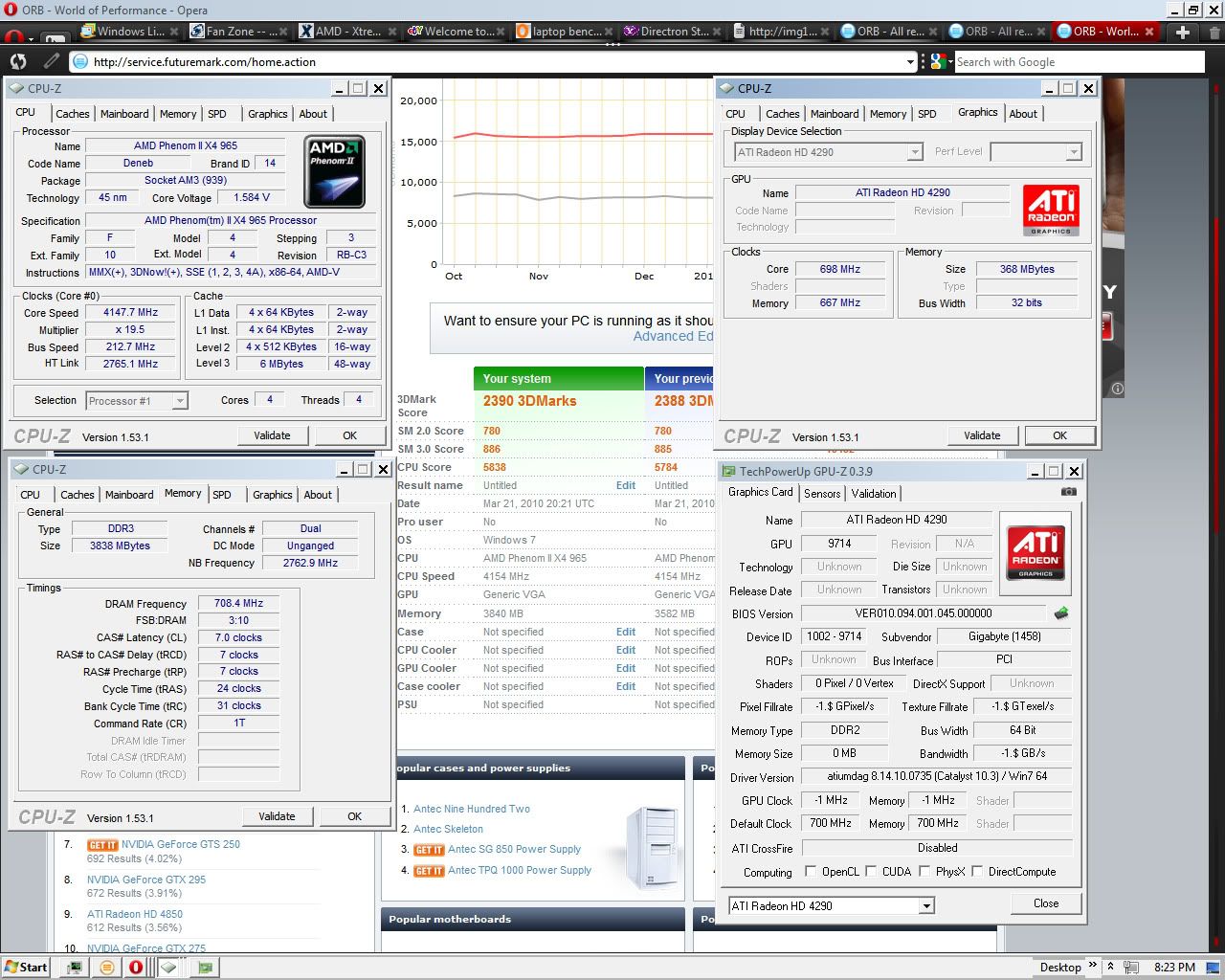Click the GPU-Z camera screenshot icon
This screenshot has height=980, width=1225.
[x=1068, y=492]
